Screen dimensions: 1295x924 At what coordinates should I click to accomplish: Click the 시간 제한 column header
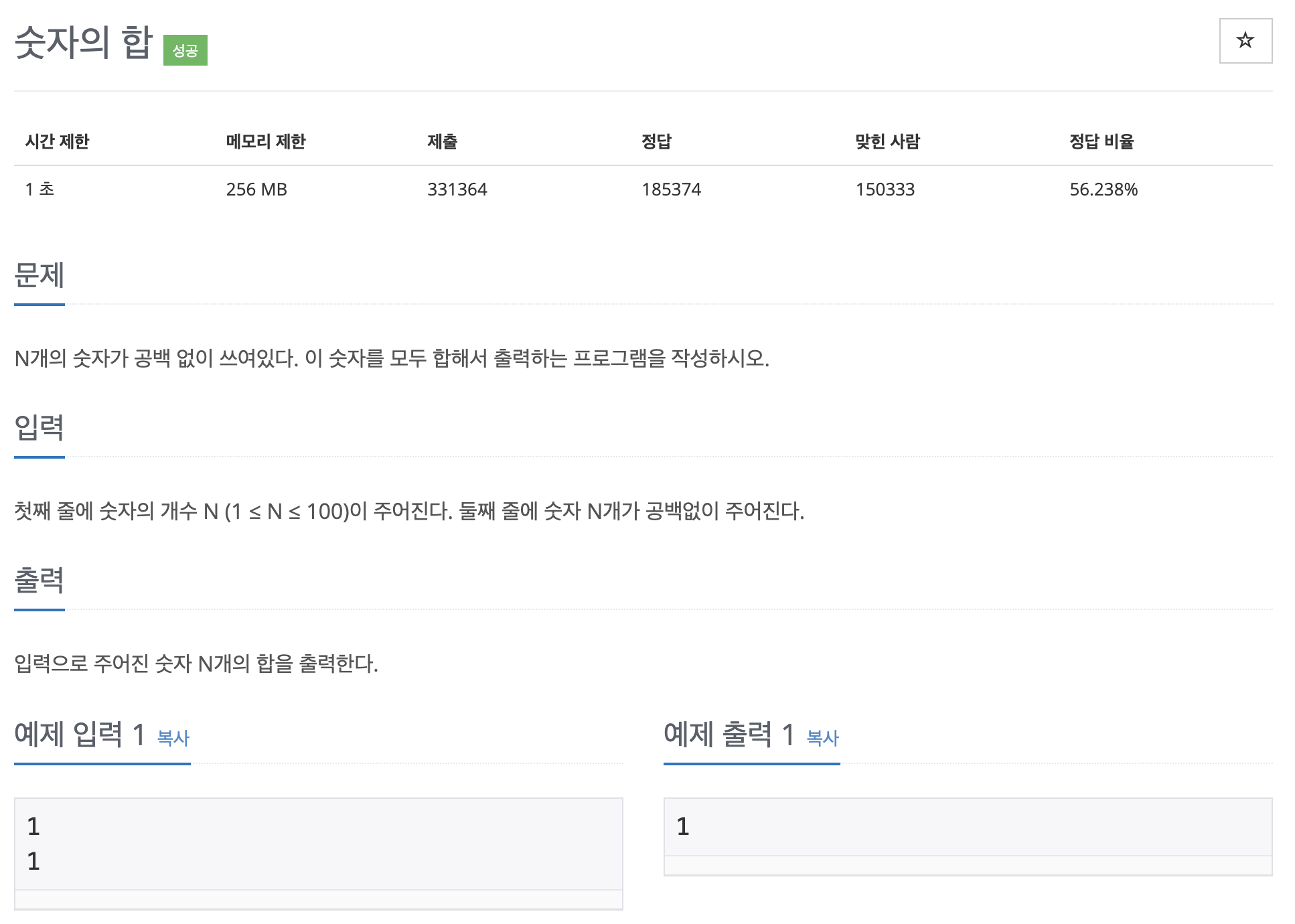coord(58,141)
